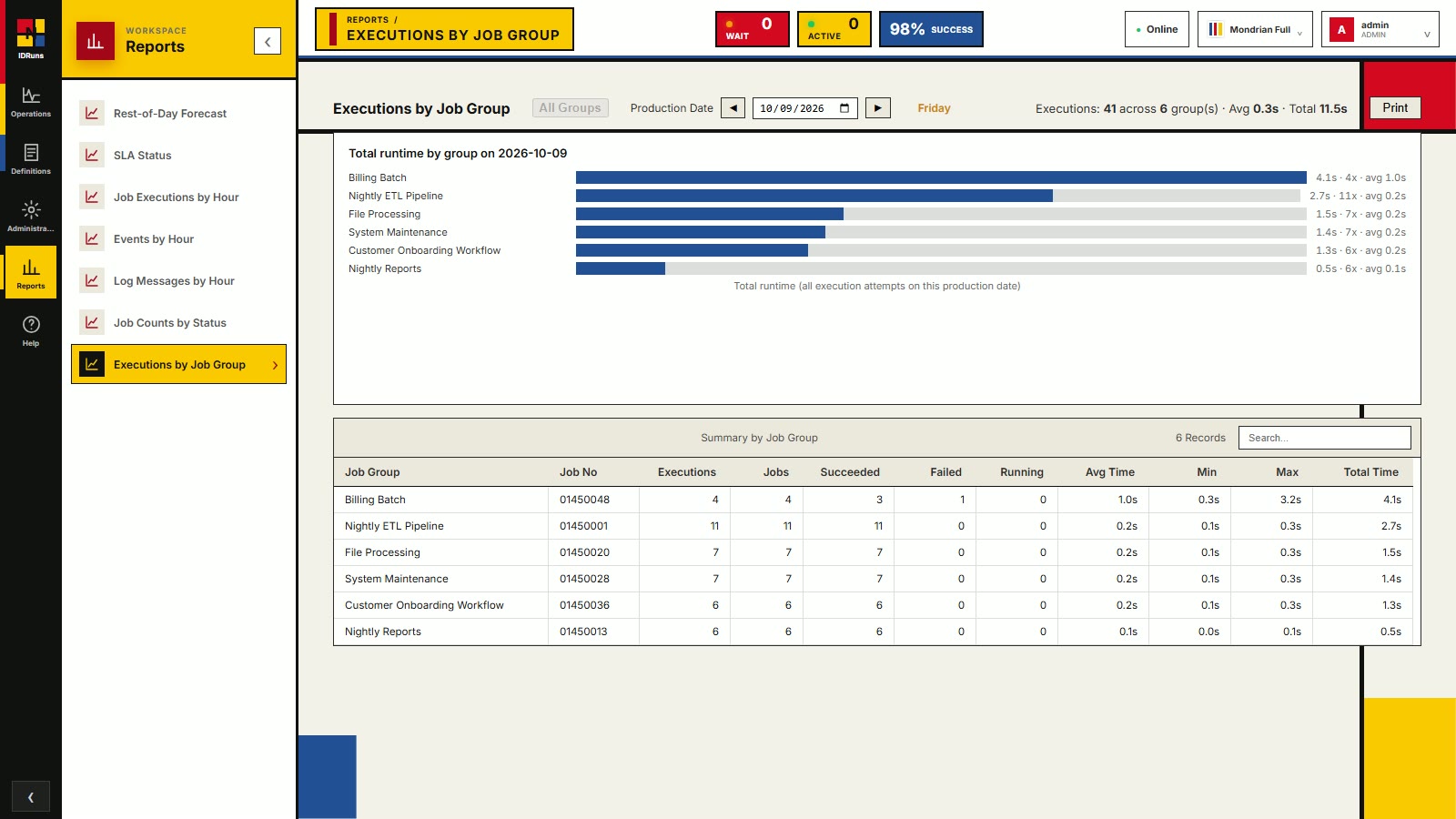Click the summary Search field
This screenshot has height=819, width=1456.
coord(1325,438)
